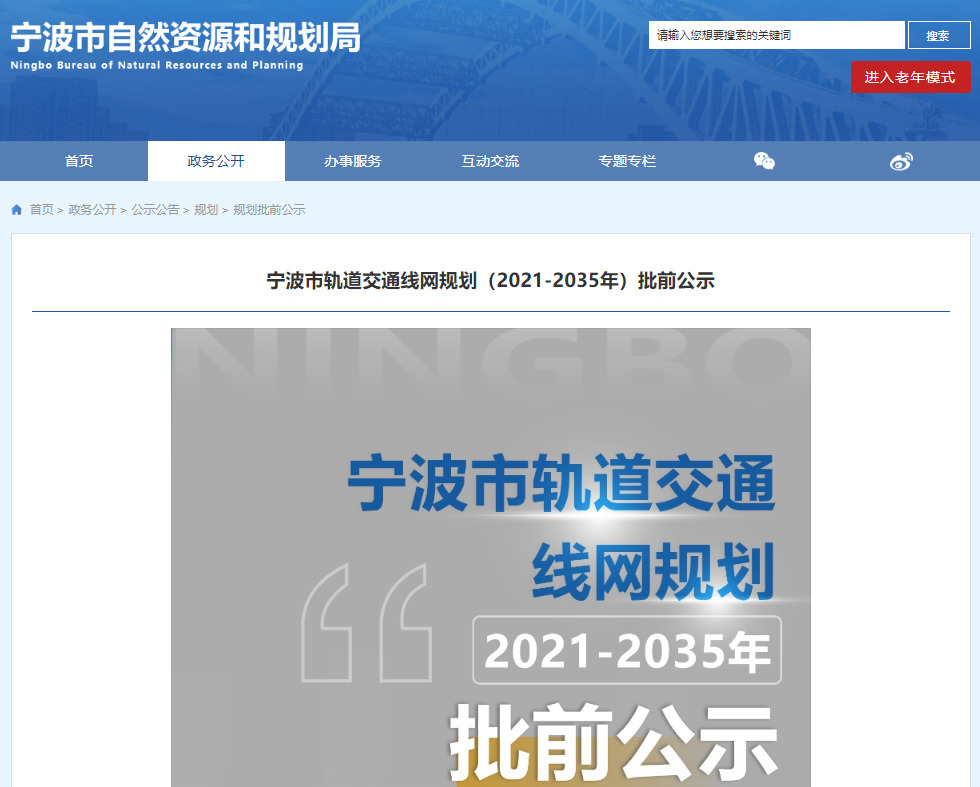The height and width of the screenshot is (787, 980).
Task: Focus the keyword search input field
Action: (777, 35)
